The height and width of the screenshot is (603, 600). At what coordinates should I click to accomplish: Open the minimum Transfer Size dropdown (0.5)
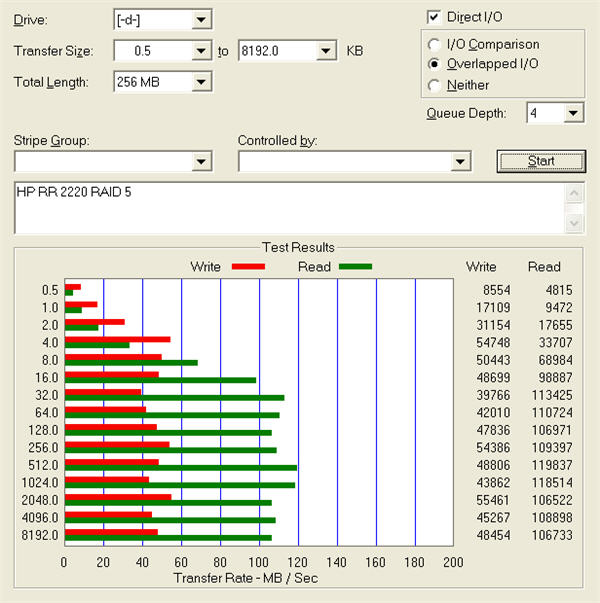201,51
